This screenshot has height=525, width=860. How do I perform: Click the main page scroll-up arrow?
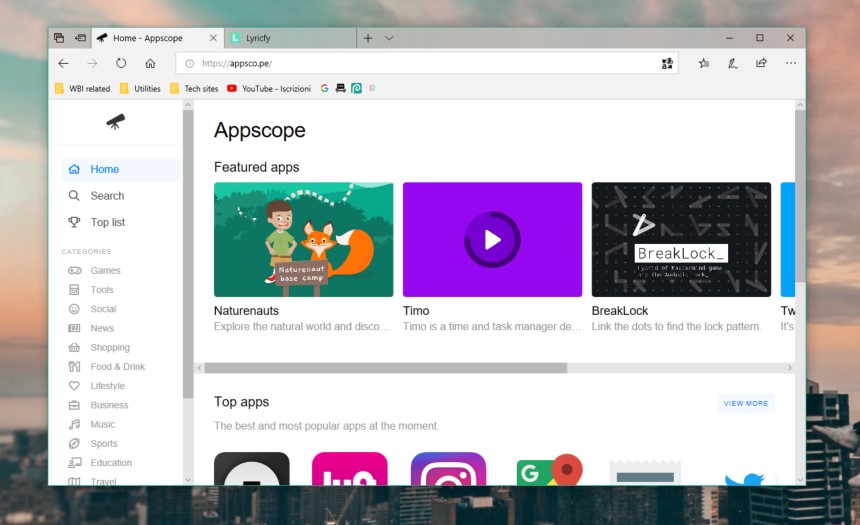click(x=800, y=104)
